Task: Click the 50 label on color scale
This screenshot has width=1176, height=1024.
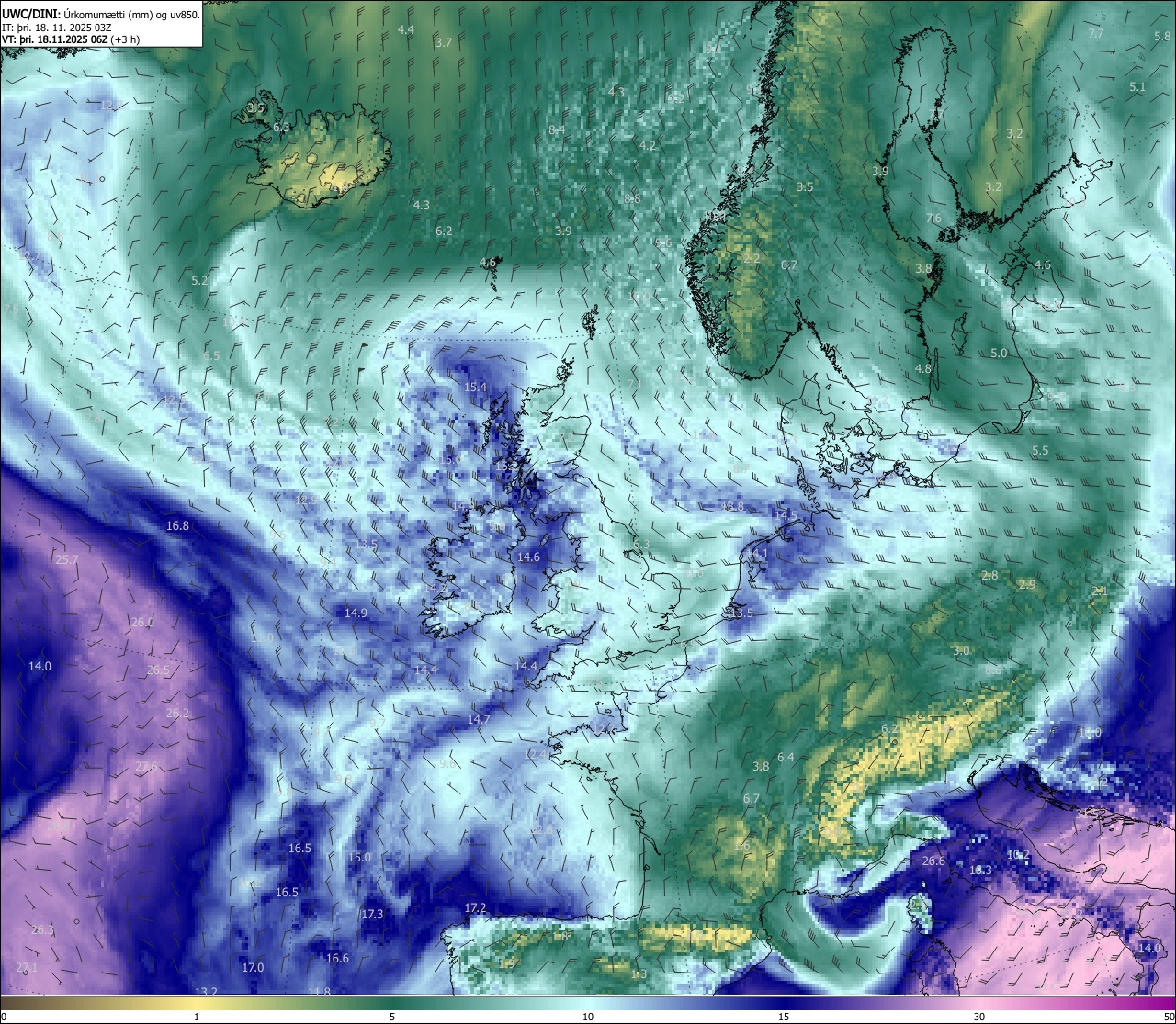Action: (x=1168, y=1017)
